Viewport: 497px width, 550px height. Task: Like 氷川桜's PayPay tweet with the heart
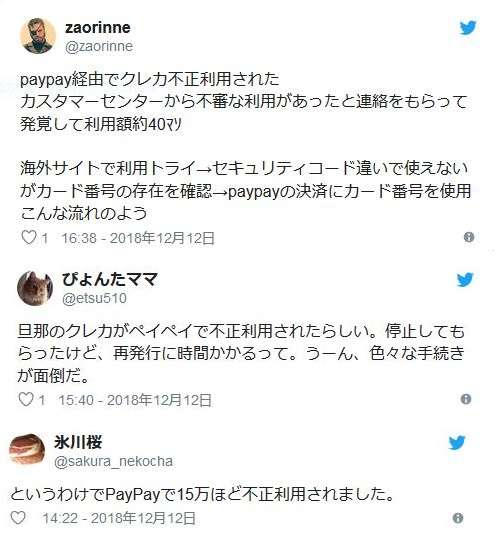[x=18, y=518]
